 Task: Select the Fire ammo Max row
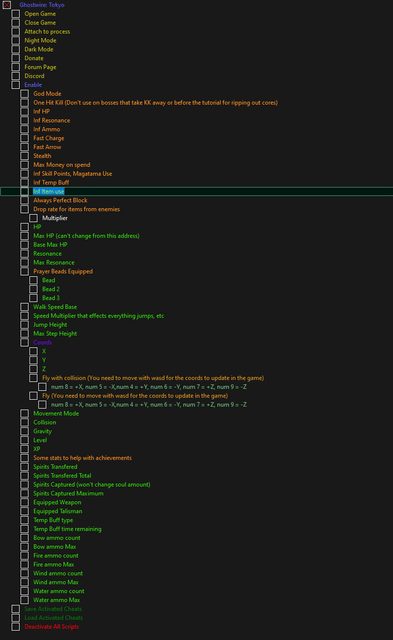coord(53,564)
